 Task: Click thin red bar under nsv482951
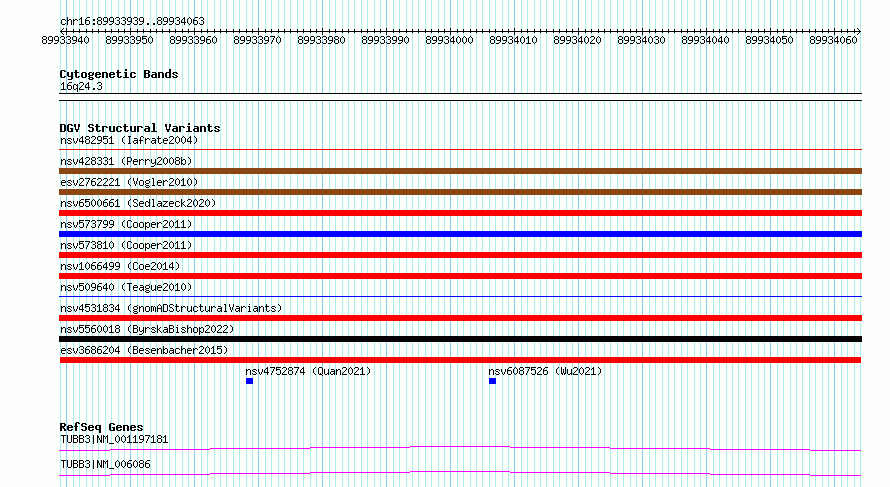pos(460,150)
